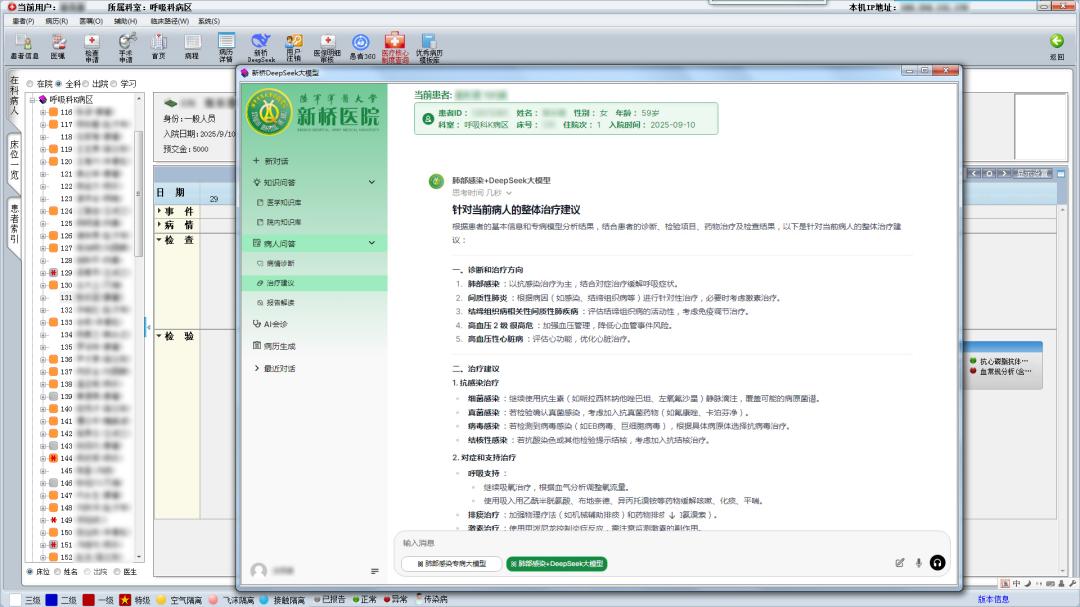Open the 医嘱 medical orders toolbar icon

[x=58, y=47]
